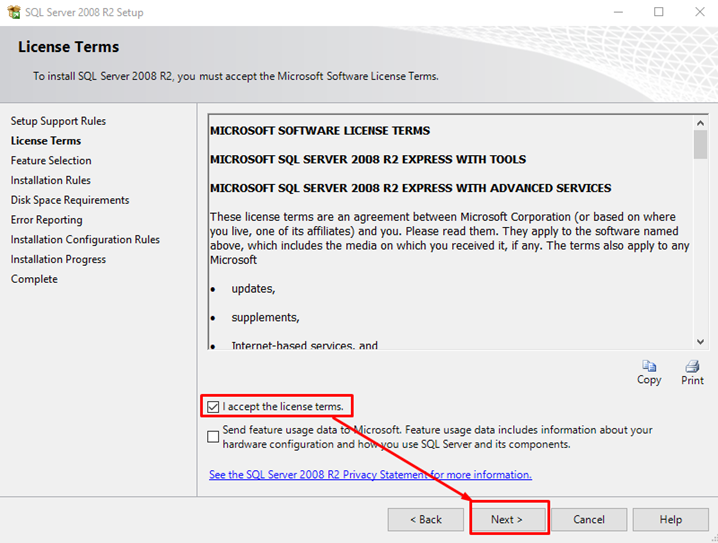The width and height of the screenshot is (718, 543).
Task: Go back with the < Back button
Action: pos(425,519)
